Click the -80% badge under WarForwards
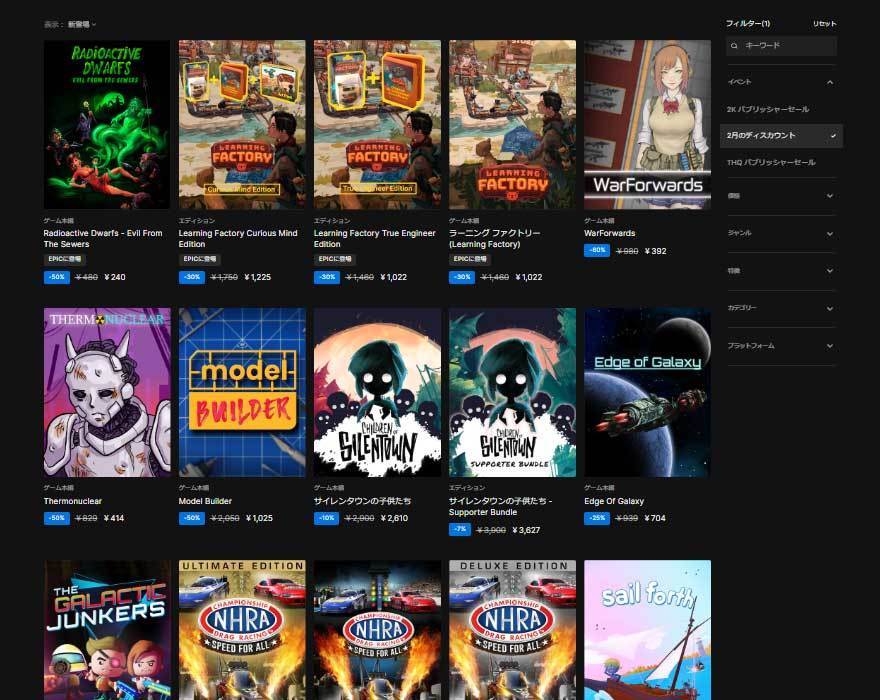 pos(597,250)
